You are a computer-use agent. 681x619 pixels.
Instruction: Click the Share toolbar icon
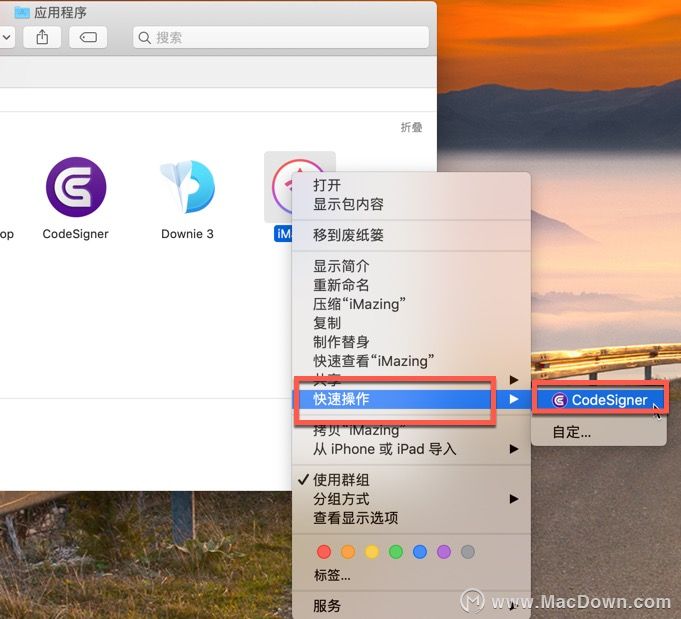tap(42, 37)
